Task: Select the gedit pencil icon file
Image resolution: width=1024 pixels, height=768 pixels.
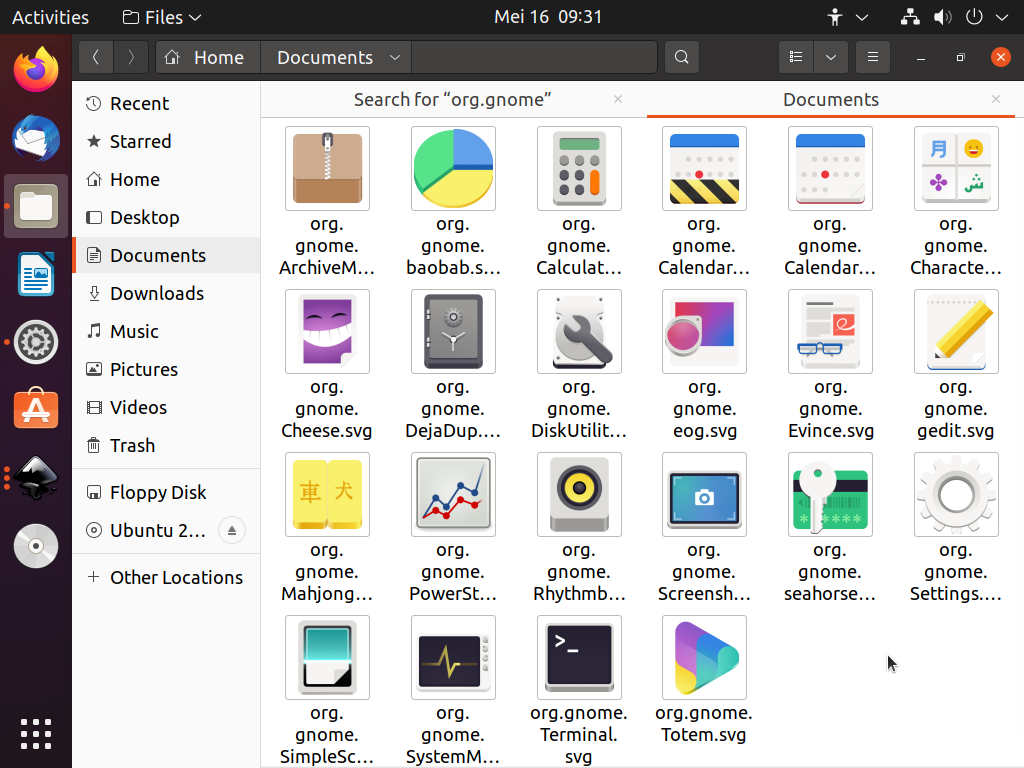Action: click(x=956, y=332)
